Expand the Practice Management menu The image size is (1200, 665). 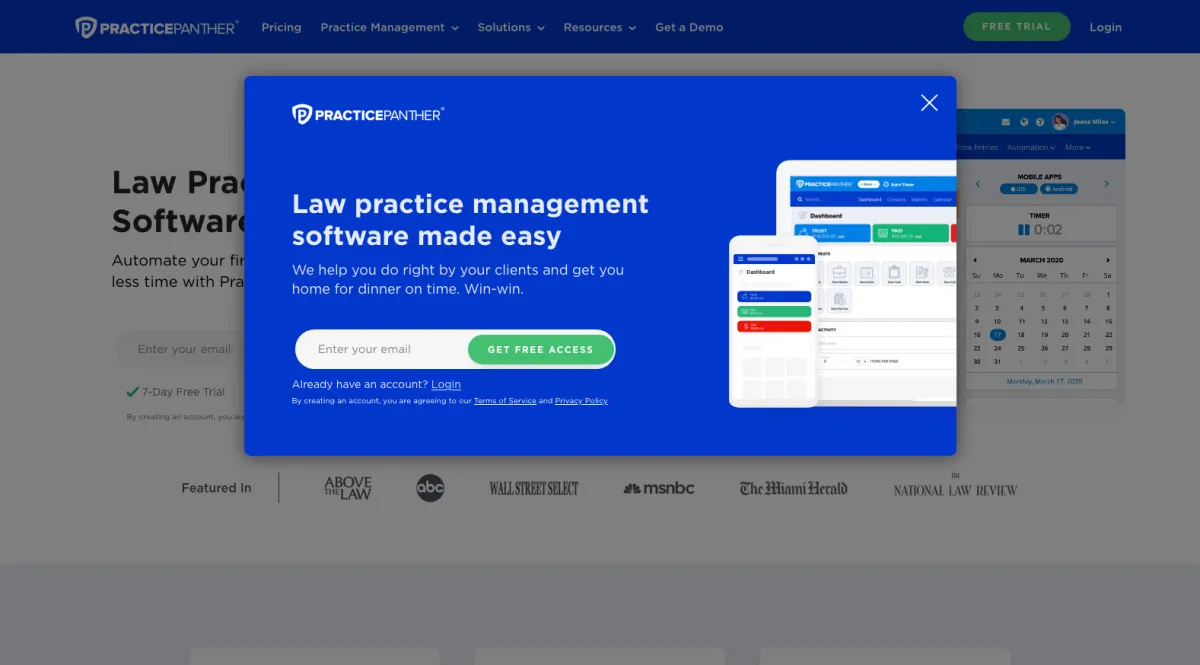389,27
